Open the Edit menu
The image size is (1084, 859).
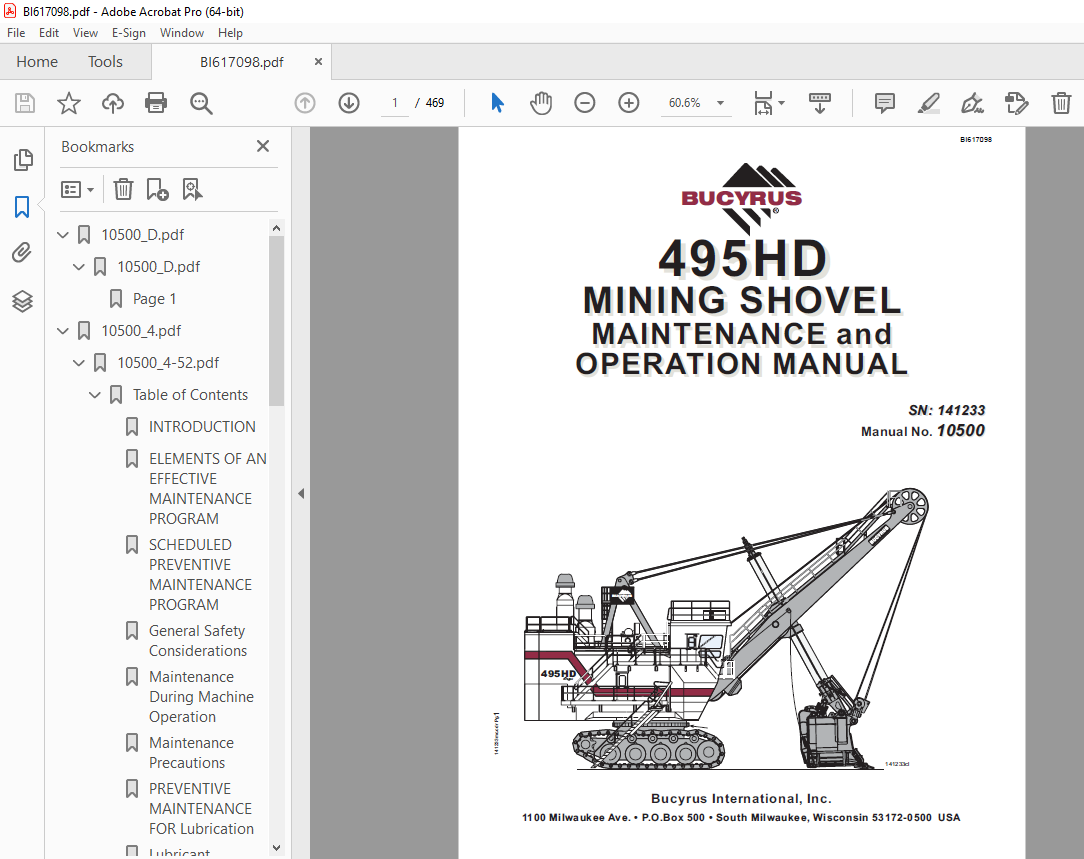(x=48, y=32)
